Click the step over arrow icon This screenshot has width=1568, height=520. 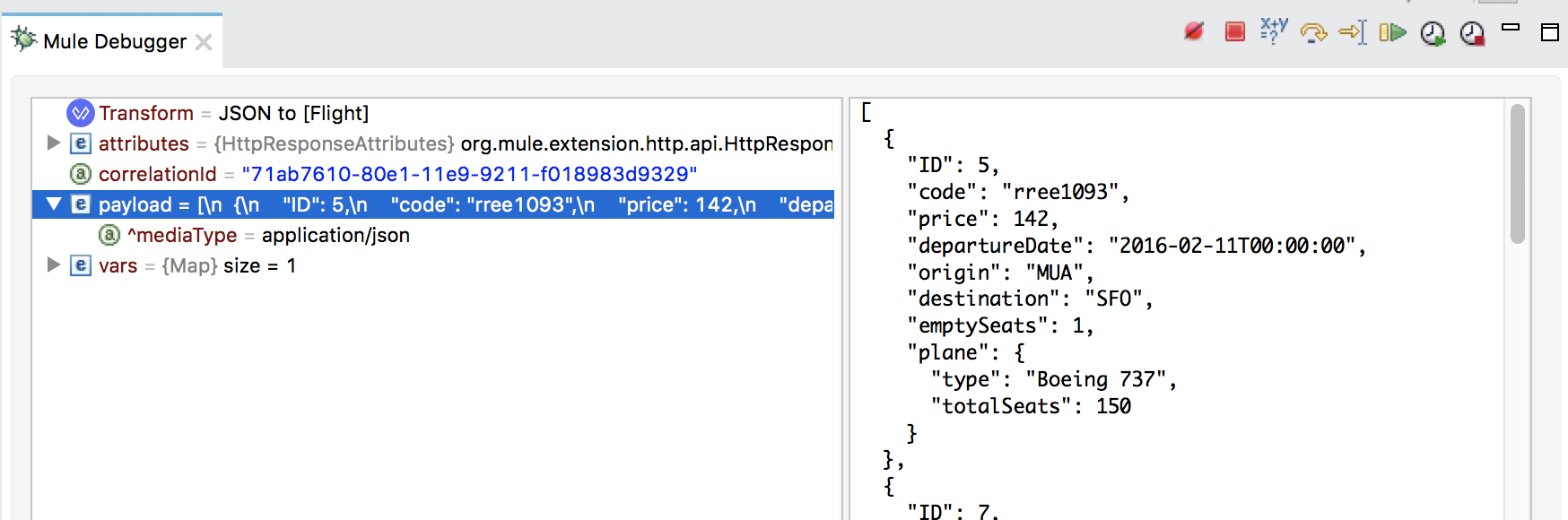coord(1313,33)
